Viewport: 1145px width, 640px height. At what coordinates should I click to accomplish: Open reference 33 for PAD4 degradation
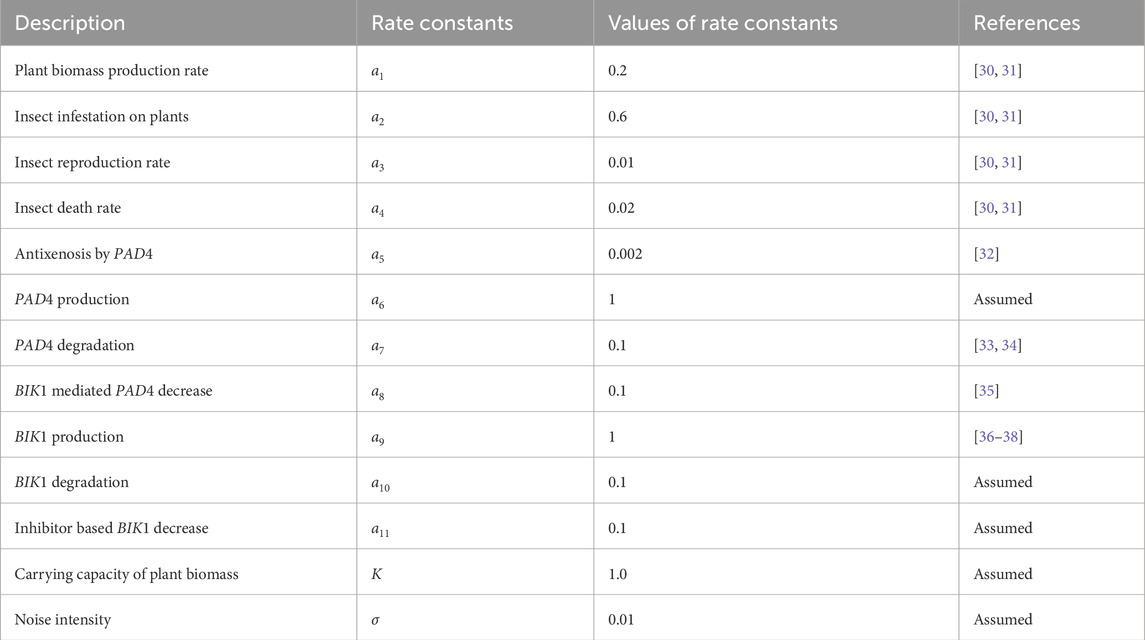[x=986, y=345]
